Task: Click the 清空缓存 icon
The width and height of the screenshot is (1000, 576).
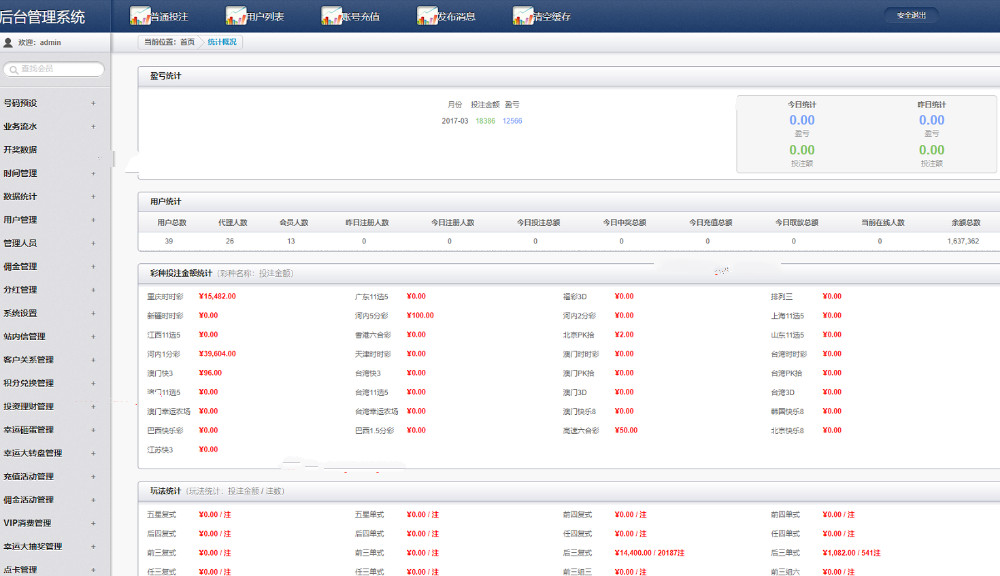Action: coord(522,15)
